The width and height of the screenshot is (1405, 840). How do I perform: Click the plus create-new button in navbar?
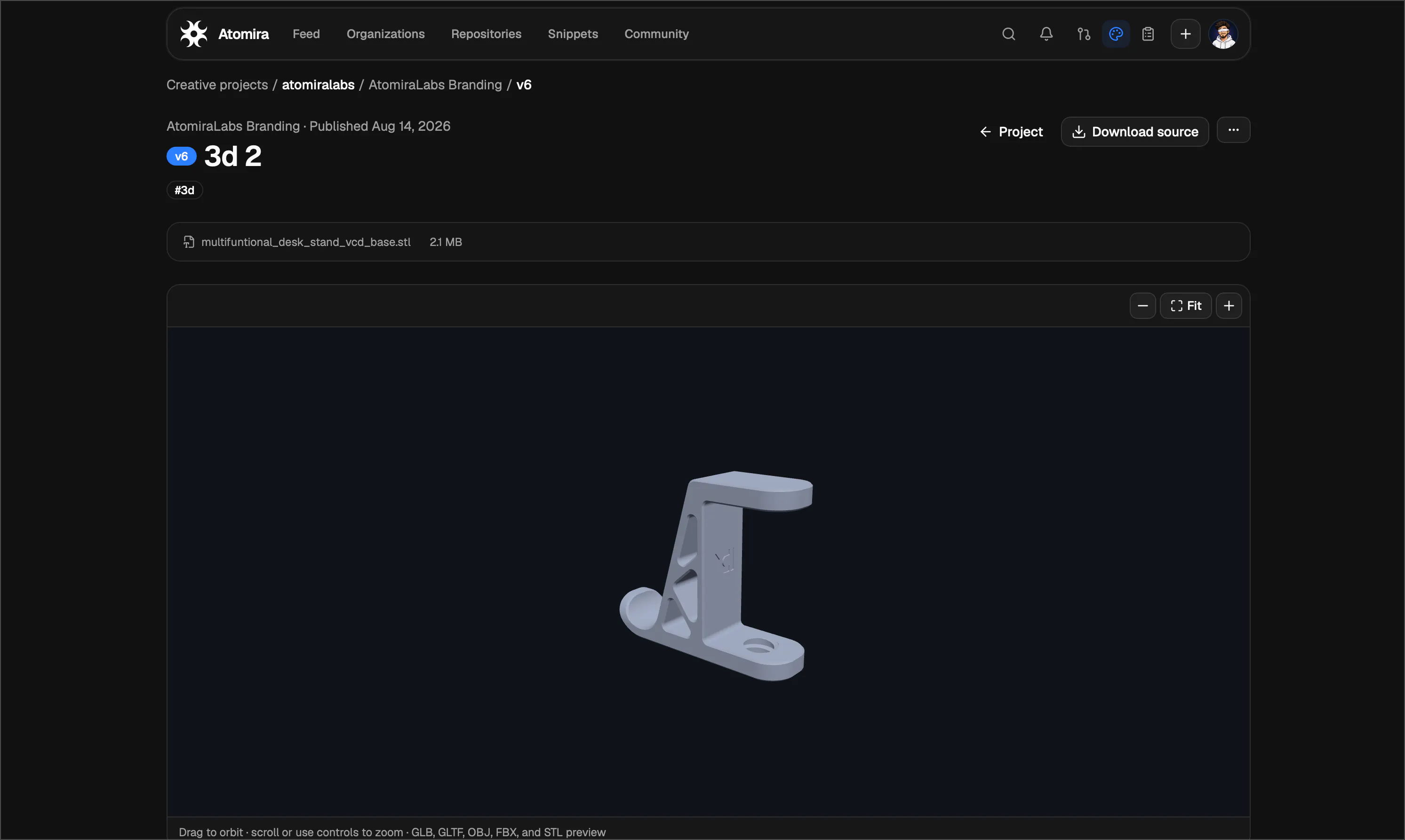pos(1185,34)
